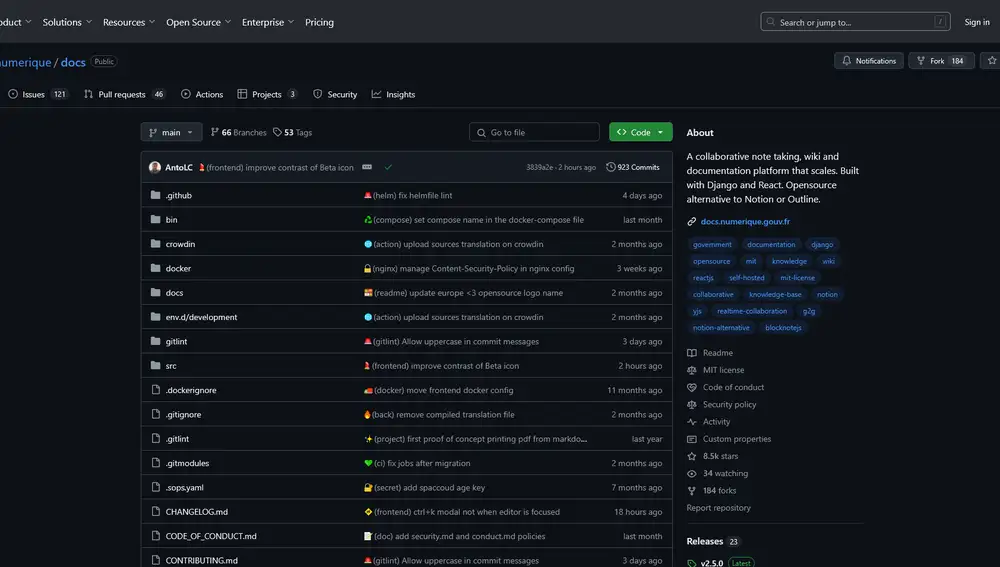
Task: Click the Actions play icon
Action: pyautogui.click(x=186, y=94)
